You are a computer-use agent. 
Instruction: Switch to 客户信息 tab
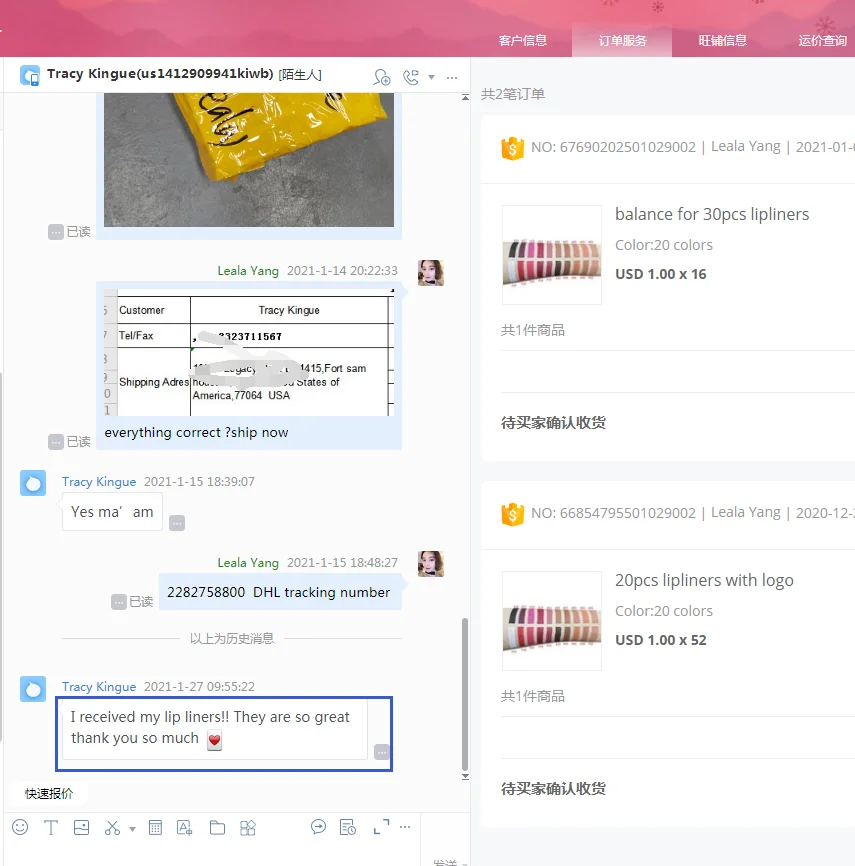(523, 41)
